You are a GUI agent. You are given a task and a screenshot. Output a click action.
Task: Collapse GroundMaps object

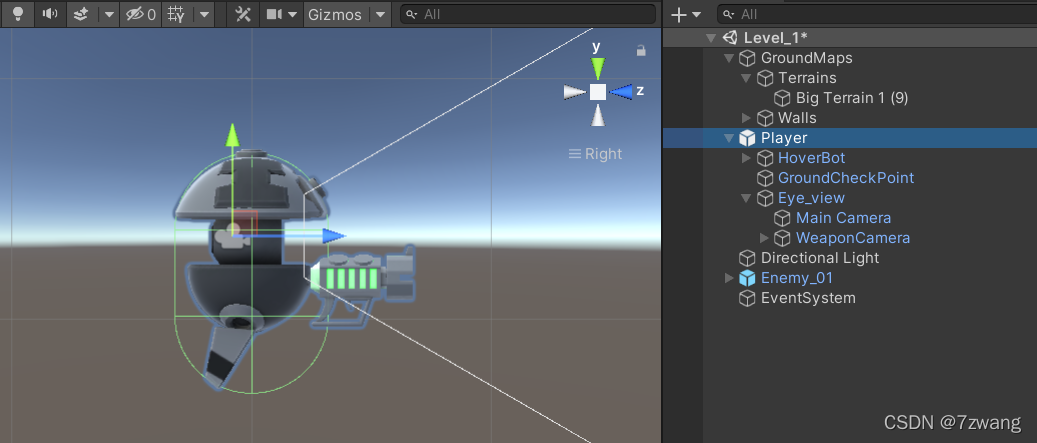tap(728, 58)
